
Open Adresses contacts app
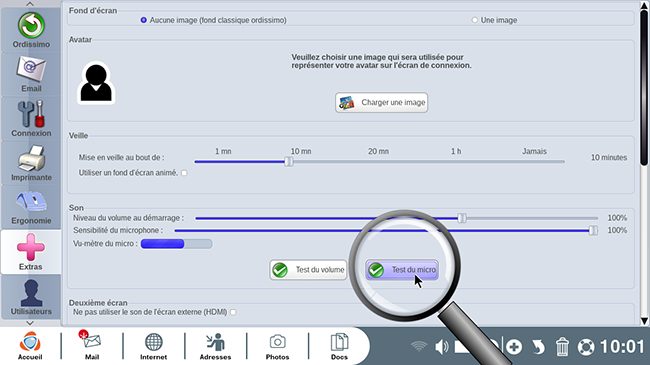click(x=215, y=346)
